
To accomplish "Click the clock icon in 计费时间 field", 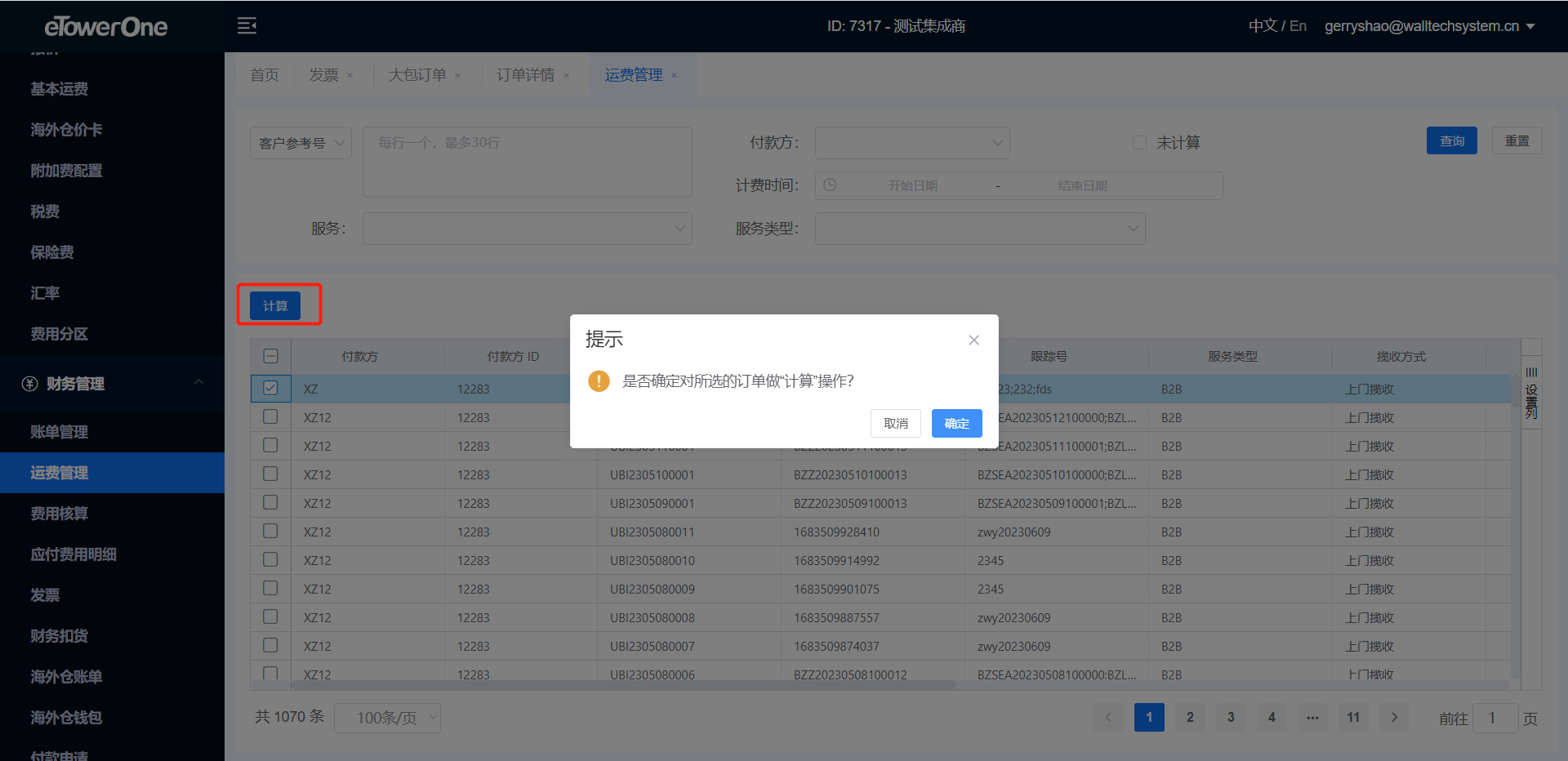I will pyautogui.click(x=830, y=185).
